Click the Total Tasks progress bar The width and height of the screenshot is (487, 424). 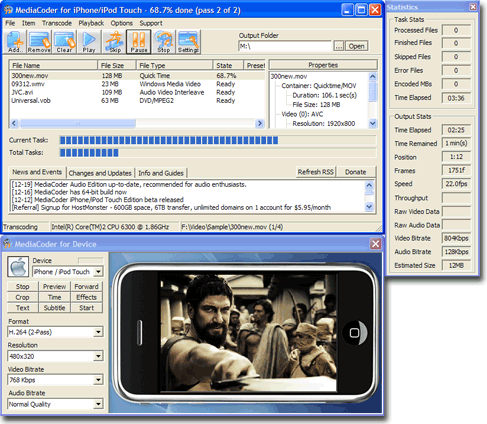218,153
